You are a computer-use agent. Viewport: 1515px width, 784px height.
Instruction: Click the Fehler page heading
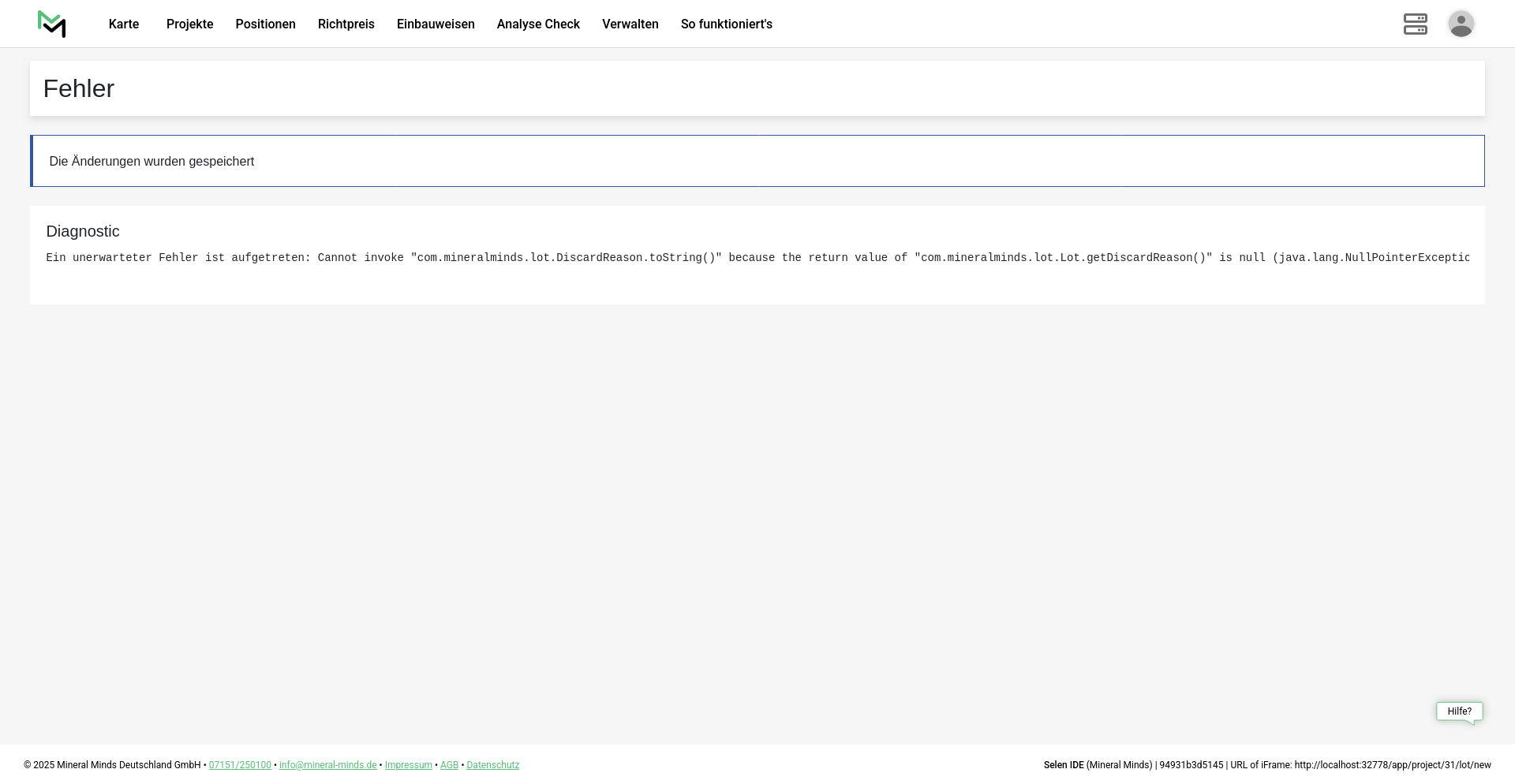(79, 89)
